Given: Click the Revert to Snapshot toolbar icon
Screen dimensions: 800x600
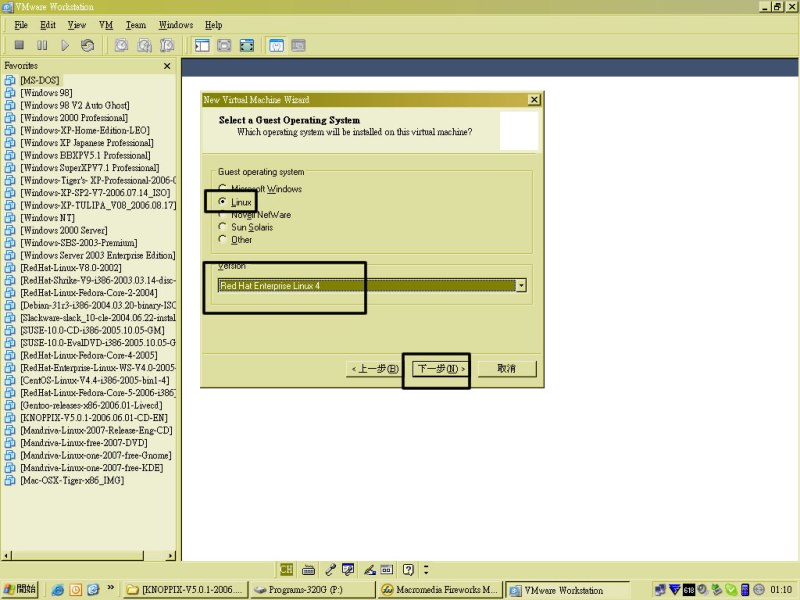Looking at the screenshot, I should 144,45.
